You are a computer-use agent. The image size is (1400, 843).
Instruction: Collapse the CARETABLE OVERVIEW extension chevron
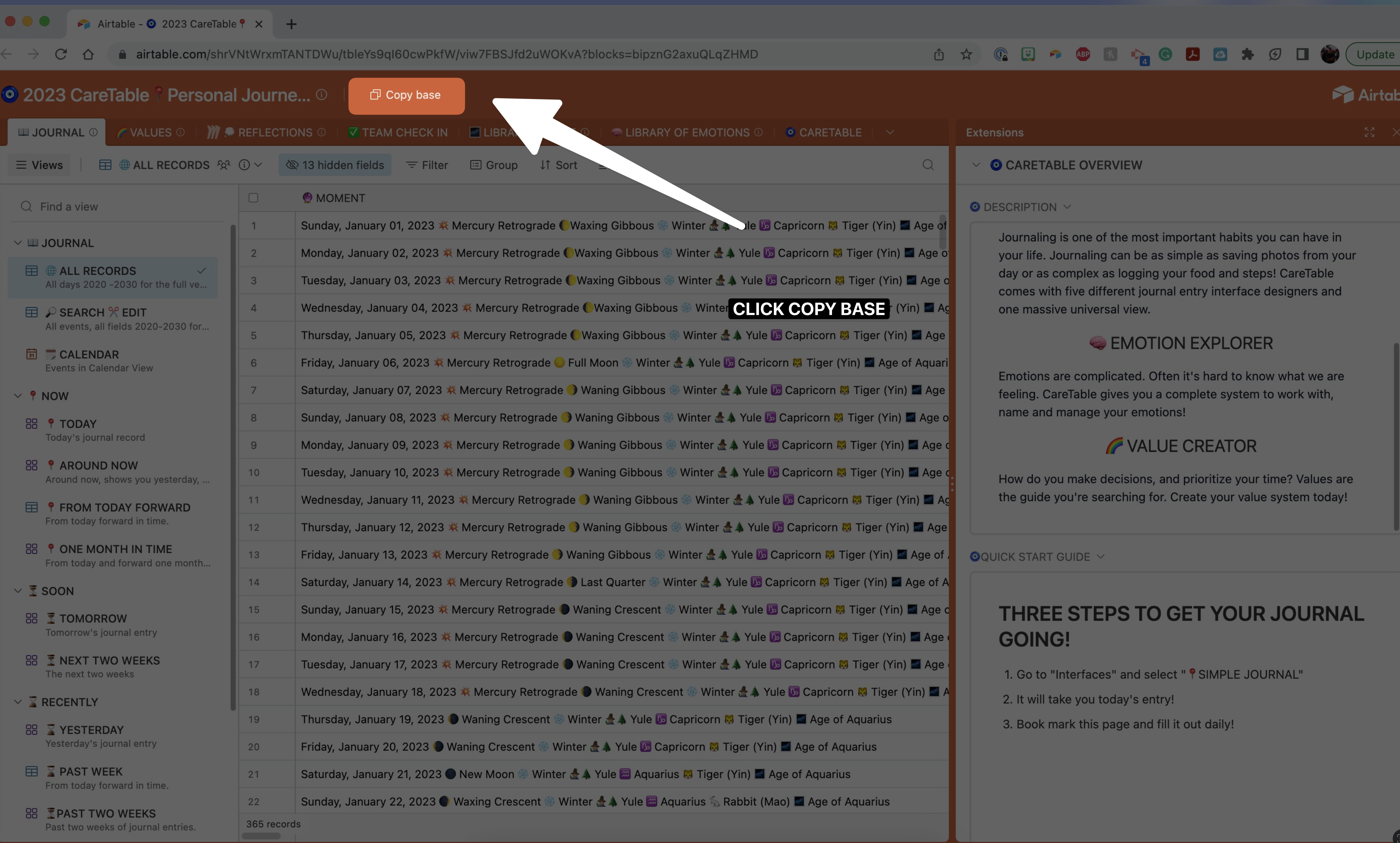(976, 165)
